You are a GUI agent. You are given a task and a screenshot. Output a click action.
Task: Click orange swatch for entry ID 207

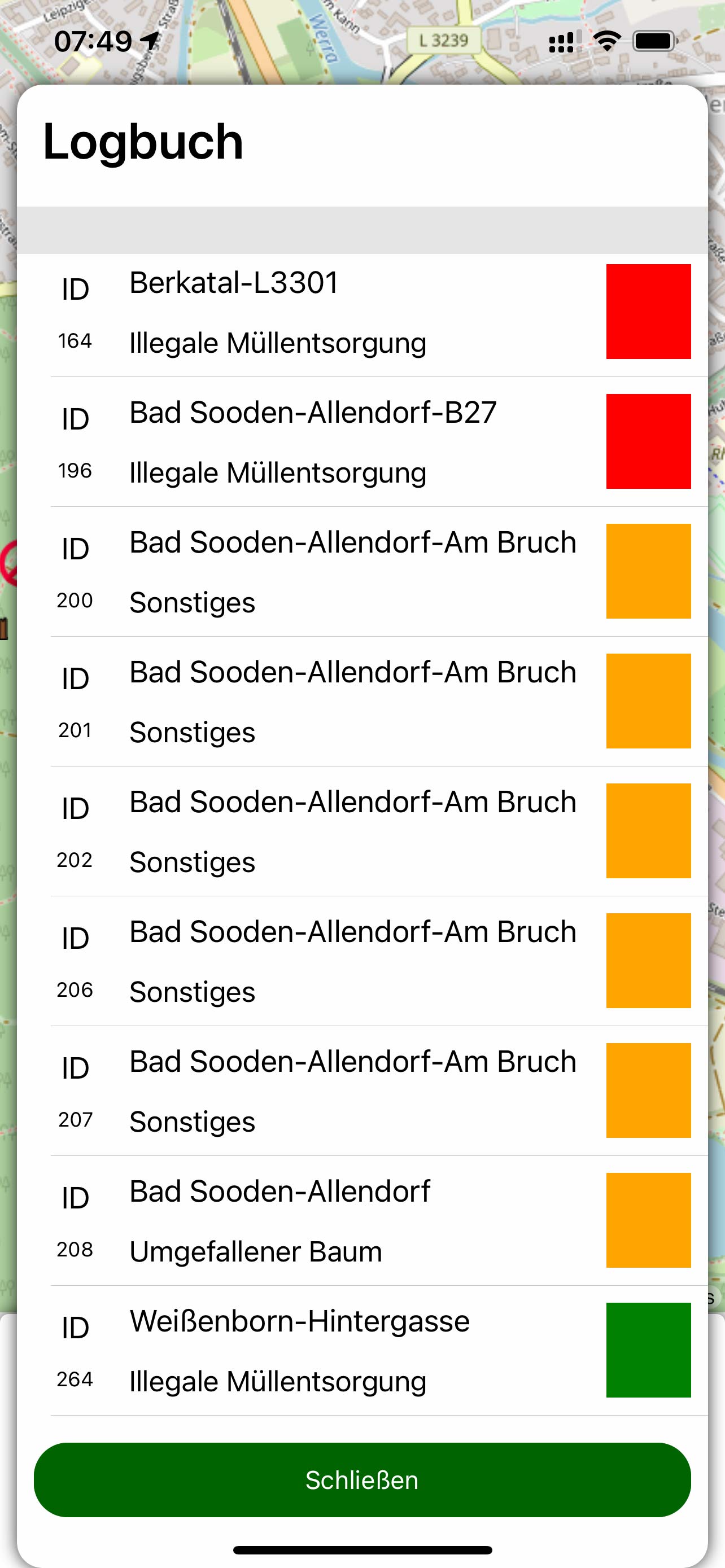[648, 1089]
